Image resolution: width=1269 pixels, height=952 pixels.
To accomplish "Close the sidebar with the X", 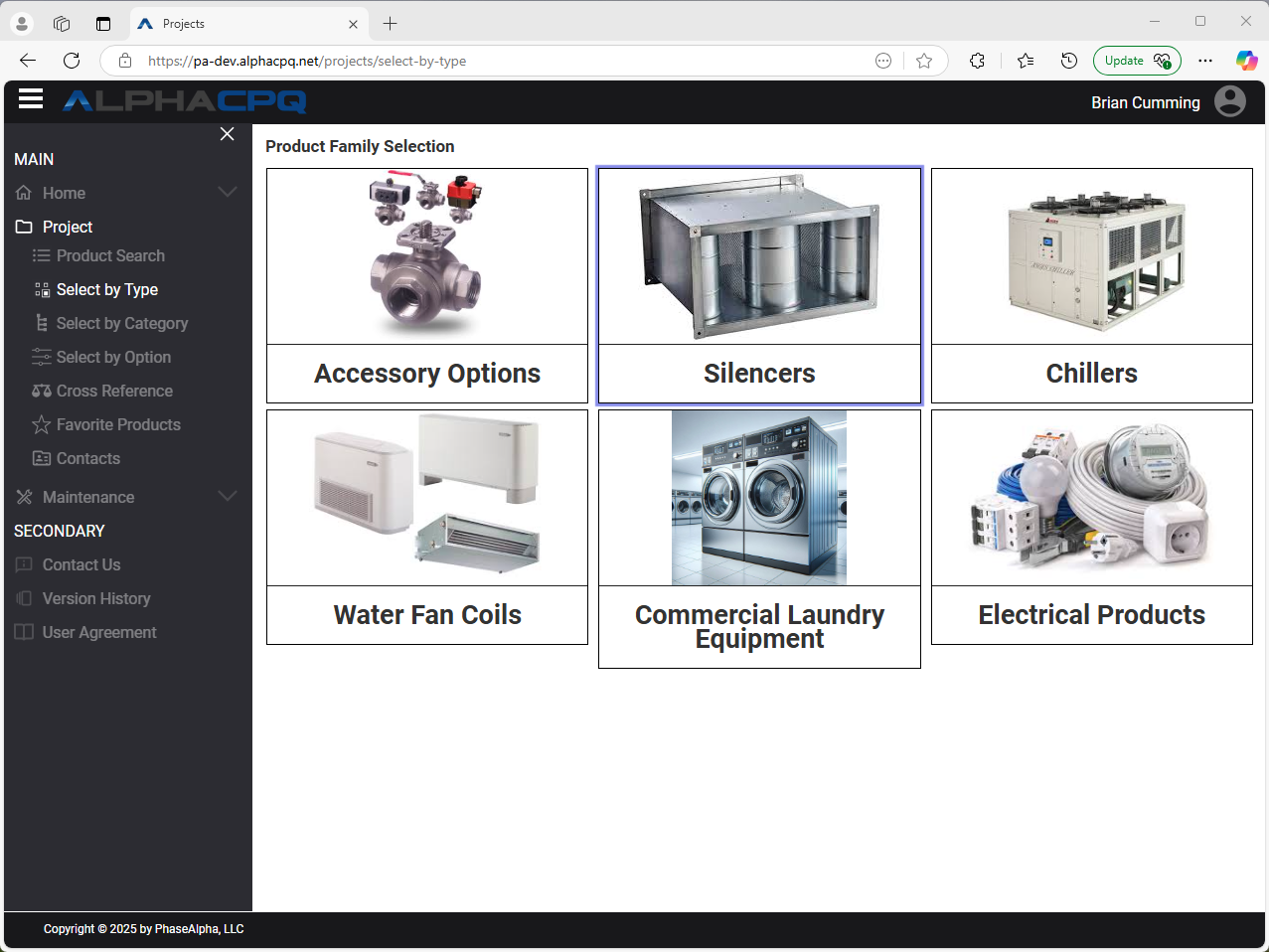I will click(x=227, y=133).
